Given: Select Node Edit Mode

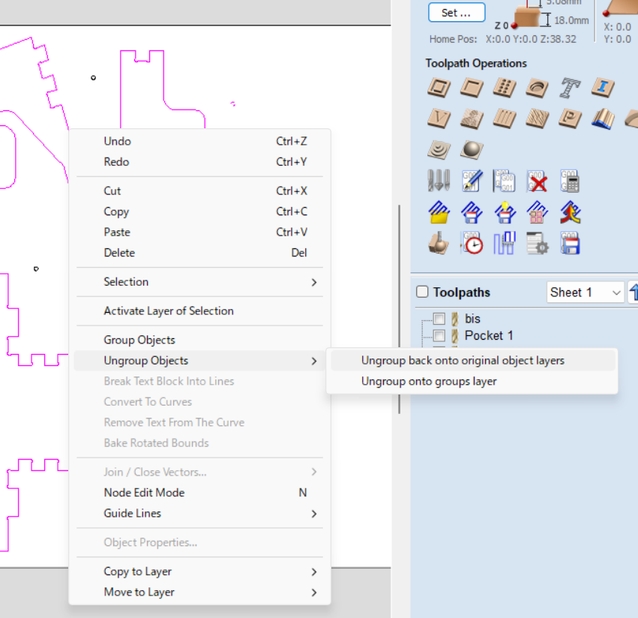Looking at the screenshot, I should tap(199, 493).
